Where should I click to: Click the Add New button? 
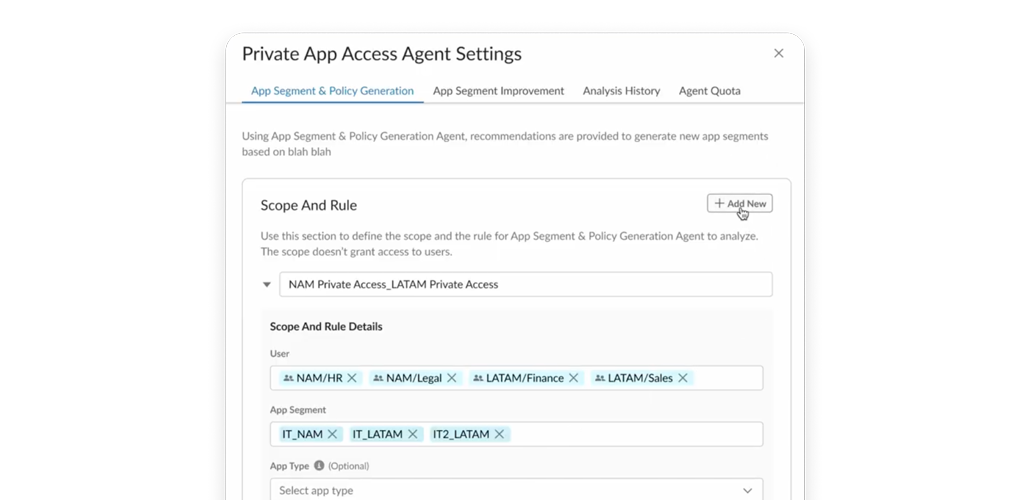pos(740,204)
